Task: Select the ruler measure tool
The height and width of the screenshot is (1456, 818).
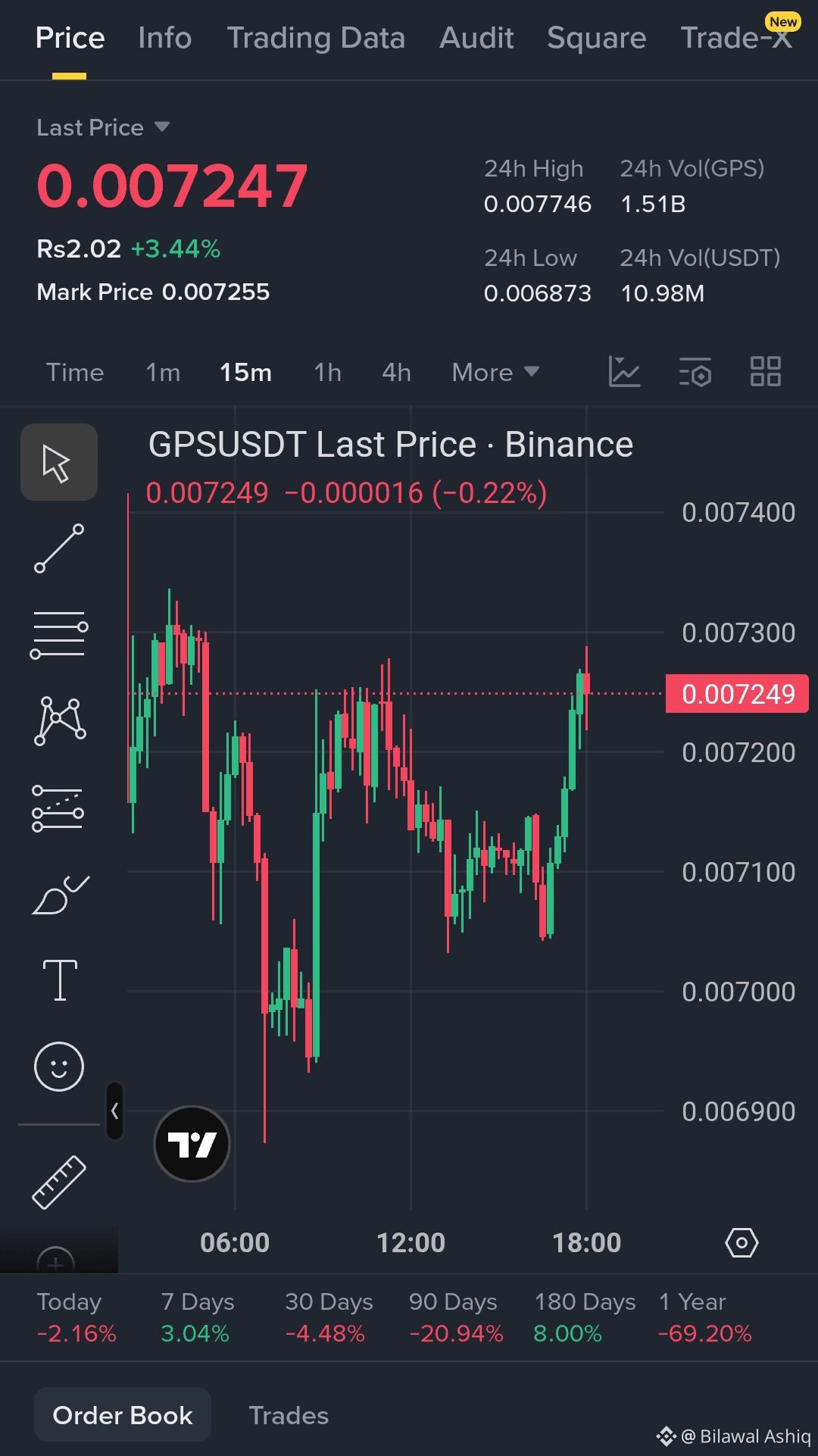Action: pyautogui.click(x=59, y=1182)
